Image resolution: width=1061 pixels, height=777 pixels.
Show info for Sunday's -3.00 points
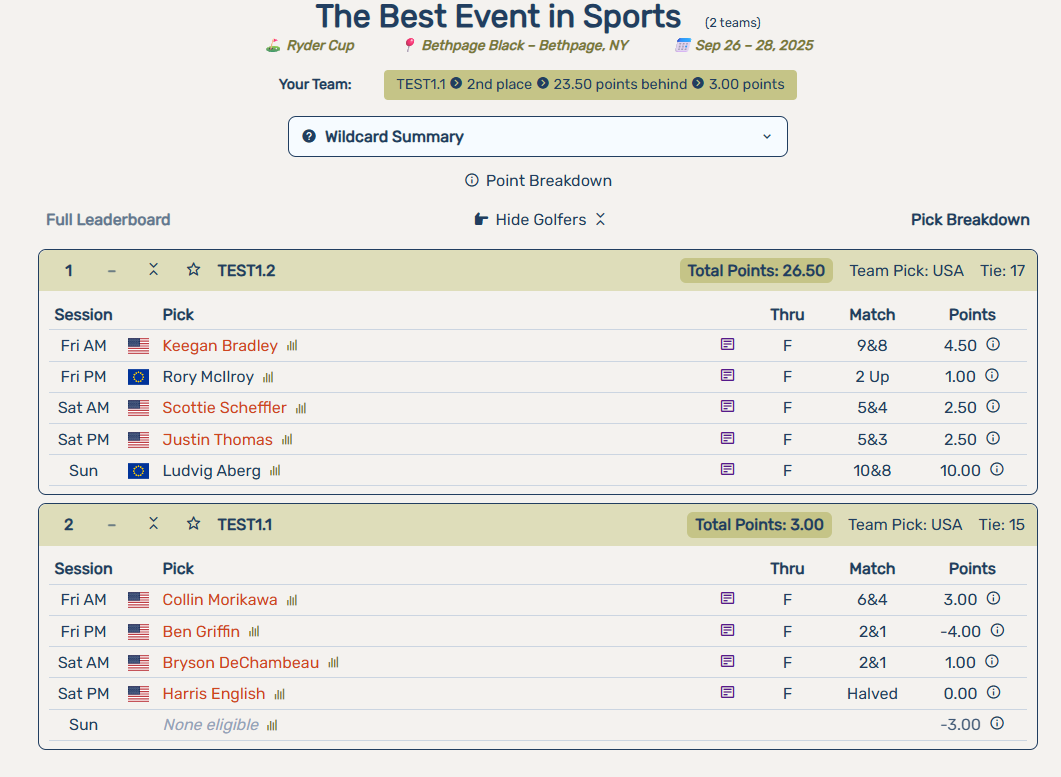tap(997, 724)
